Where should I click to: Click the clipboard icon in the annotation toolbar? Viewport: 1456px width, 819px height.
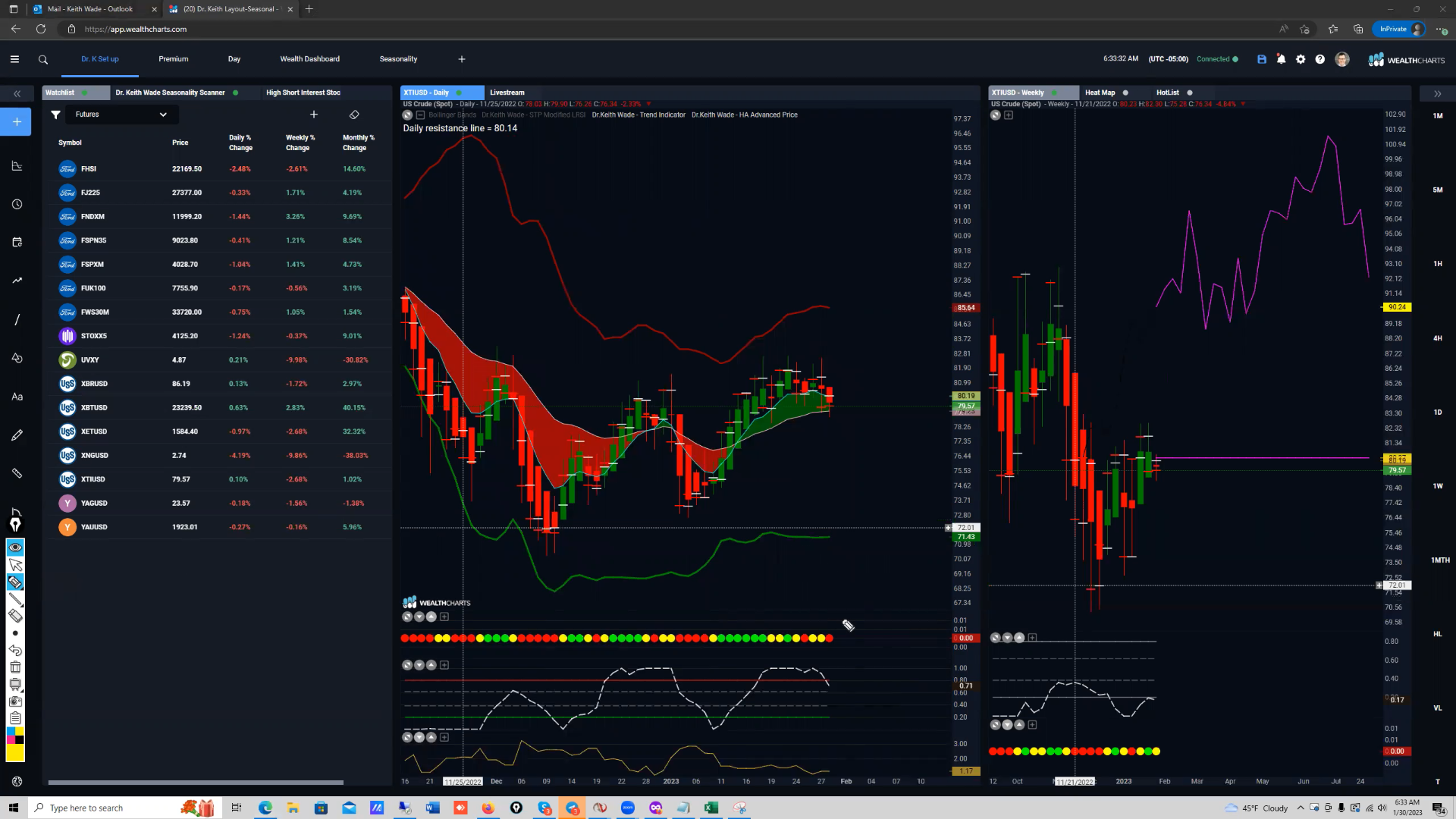click(15, 718)
